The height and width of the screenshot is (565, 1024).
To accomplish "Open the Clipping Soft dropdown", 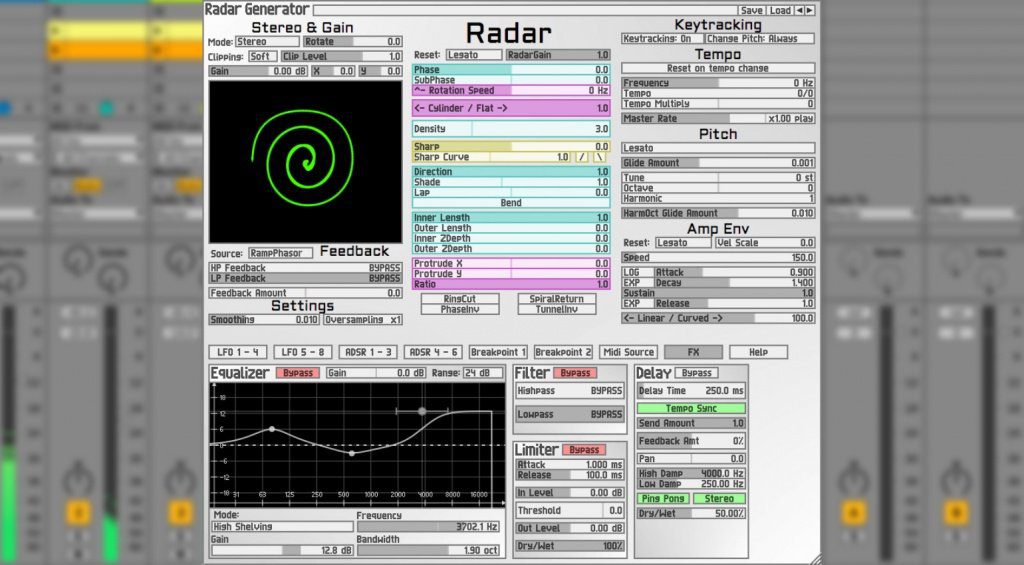I will 263,56.
